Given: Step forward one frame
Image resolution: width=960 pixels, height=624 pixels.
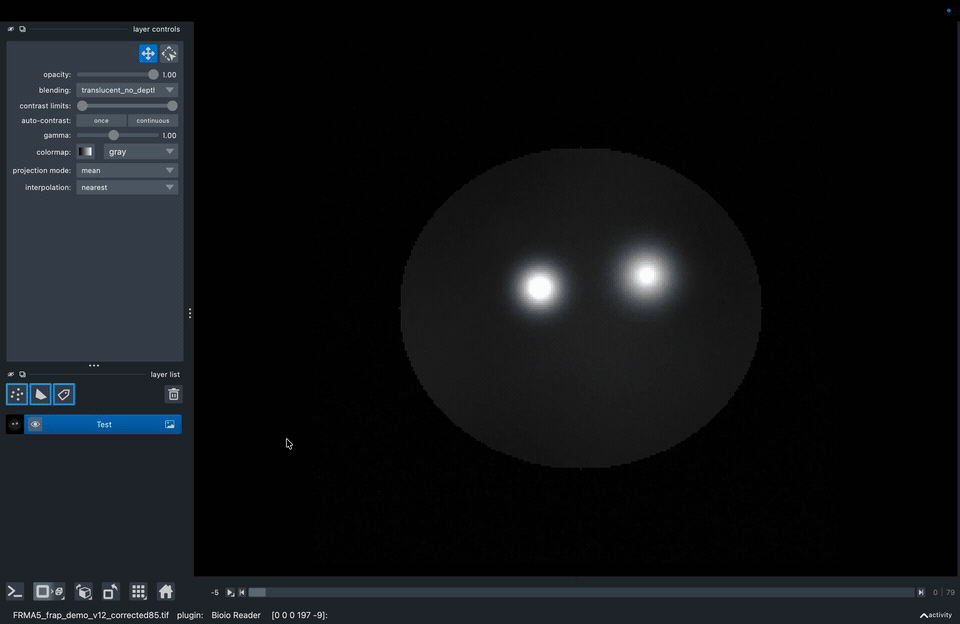Looking at the screenshot, I should (920, 592).
